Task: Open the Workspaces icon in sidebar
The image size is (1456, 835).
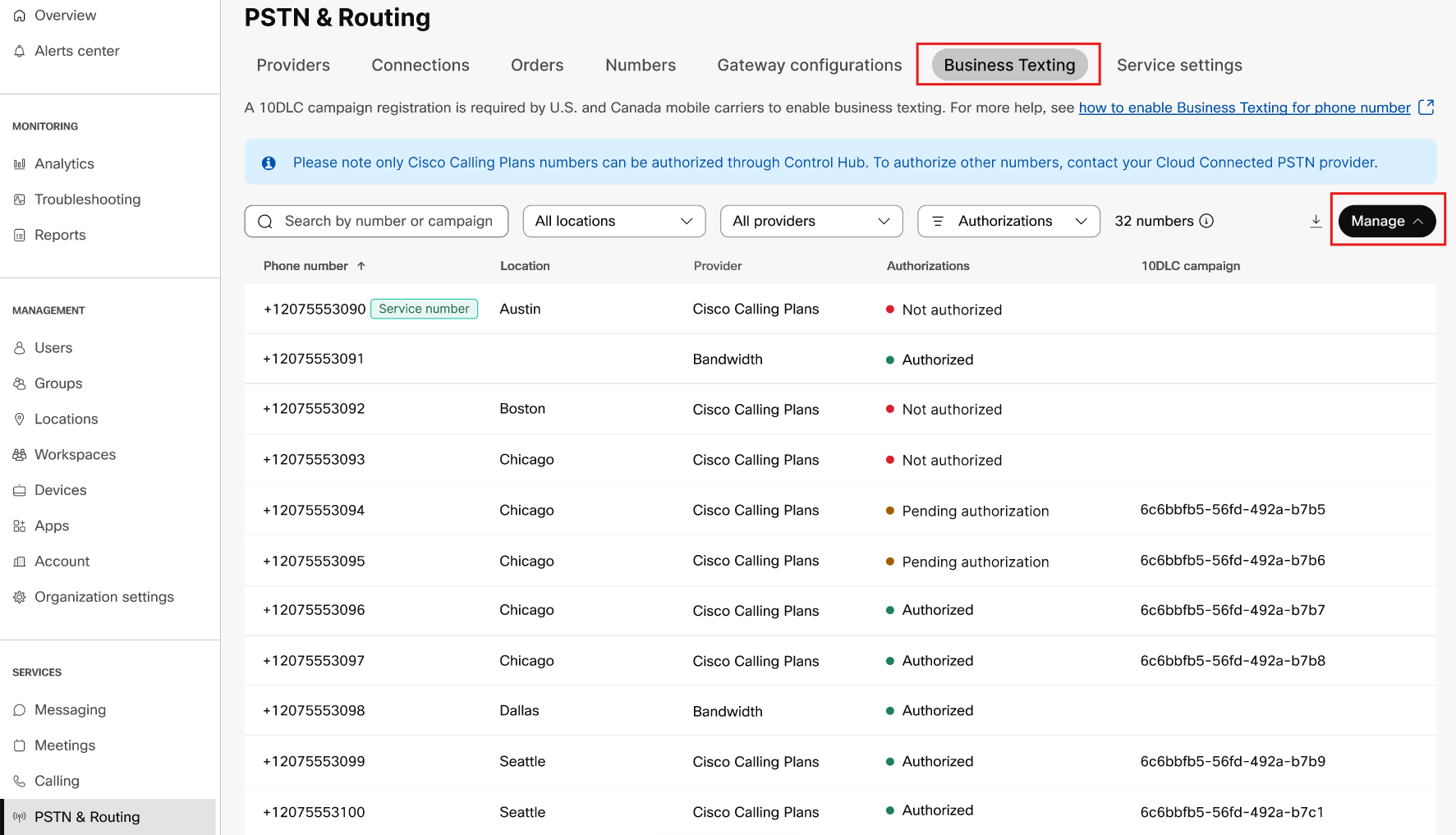Action: point(20,454)
